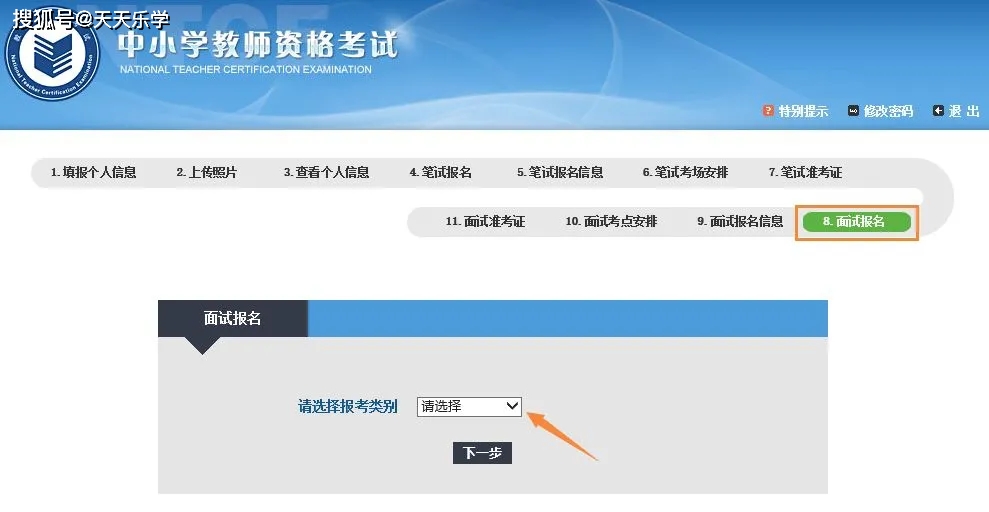Viewport: 989px width, 512px height.
Task: Go to step 5. 笔试报名信息
Action: 560,172
